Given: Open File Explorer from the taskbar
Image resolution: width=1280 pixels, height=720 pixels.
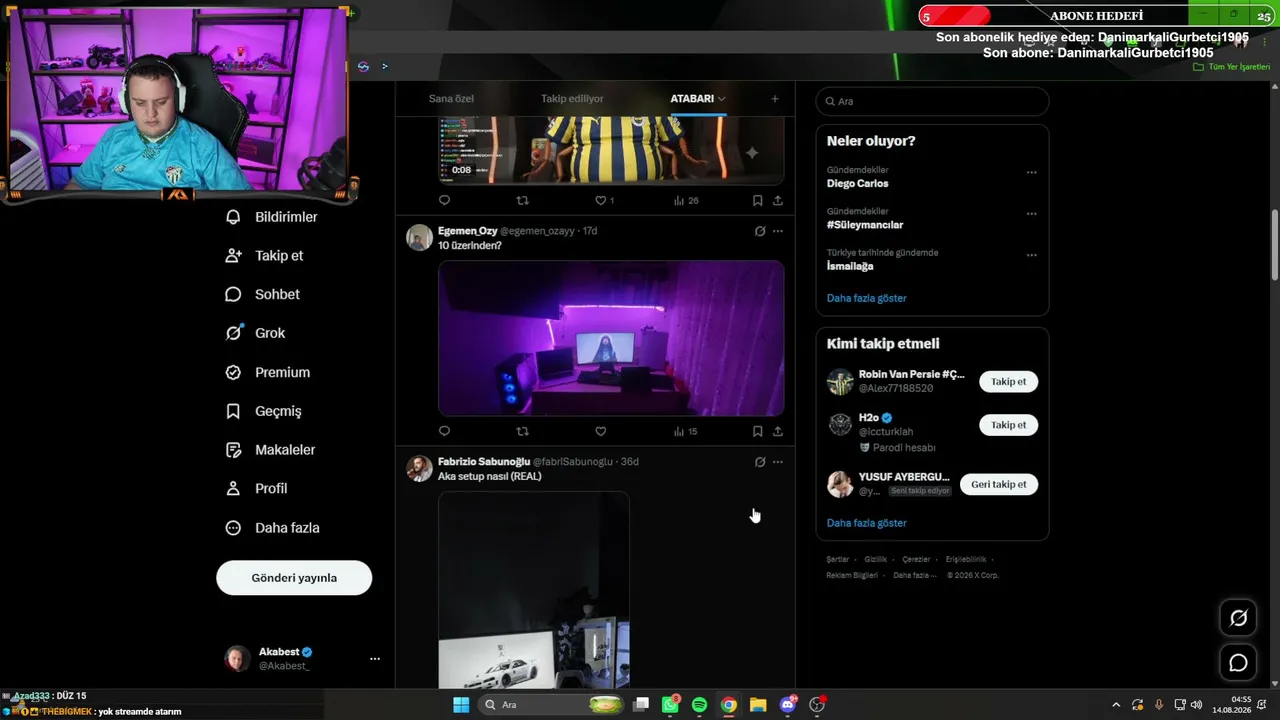Looking at the screenshot, I should tap(758, 705).
